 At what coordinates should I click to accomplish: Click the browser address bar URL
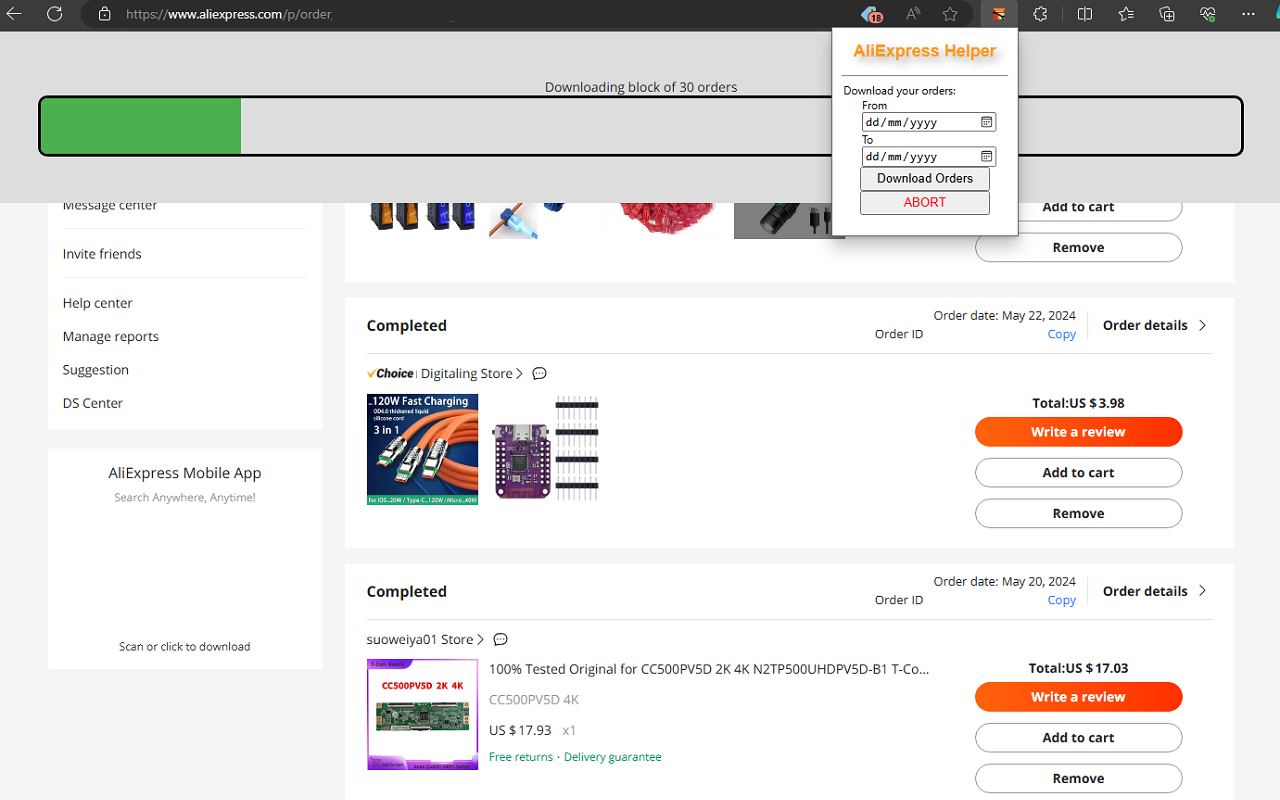229,14
